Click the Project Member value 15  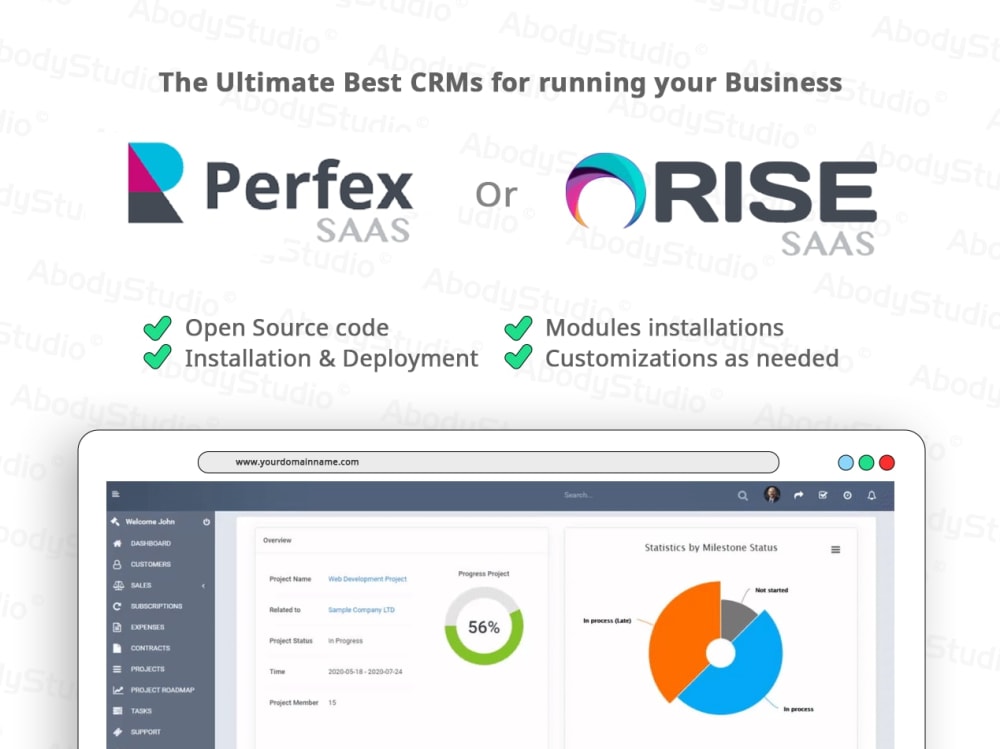[332, 702]
